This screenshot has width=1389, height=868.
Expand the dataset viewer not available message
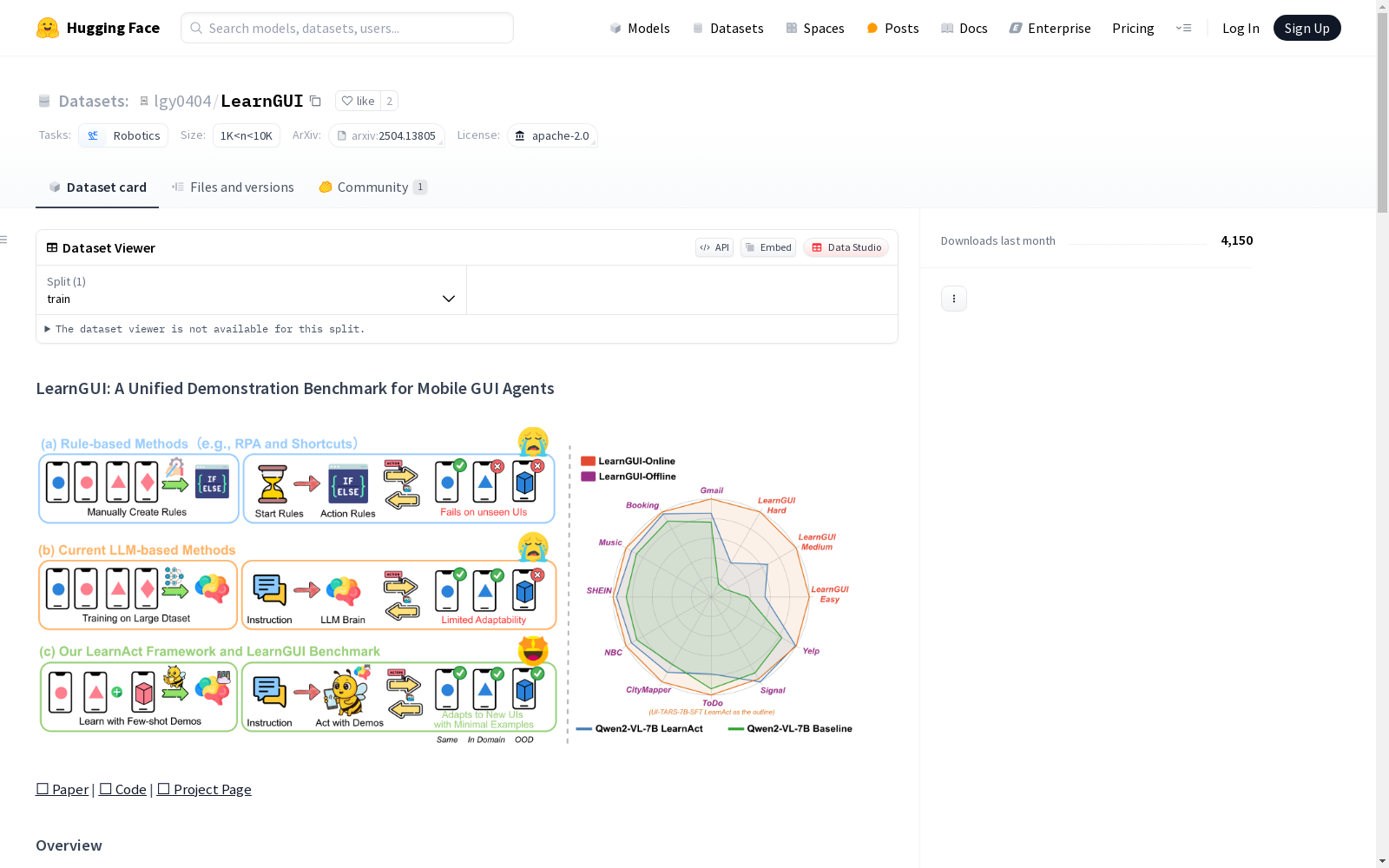(x=205, y=329)
